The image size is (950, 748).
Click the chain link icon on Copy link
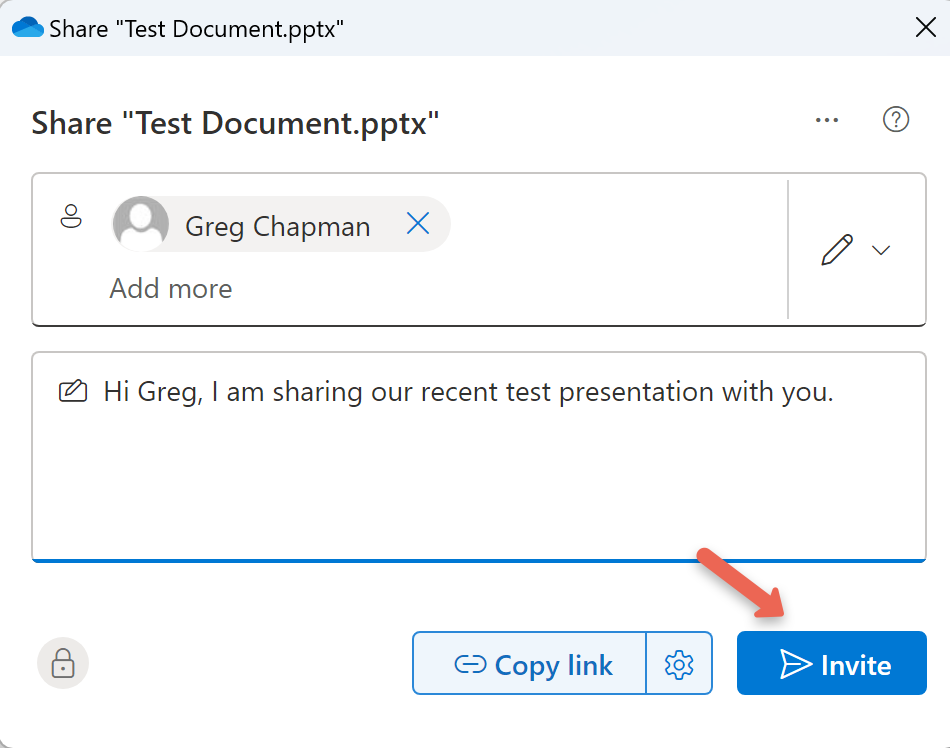(x=470, y=665)
